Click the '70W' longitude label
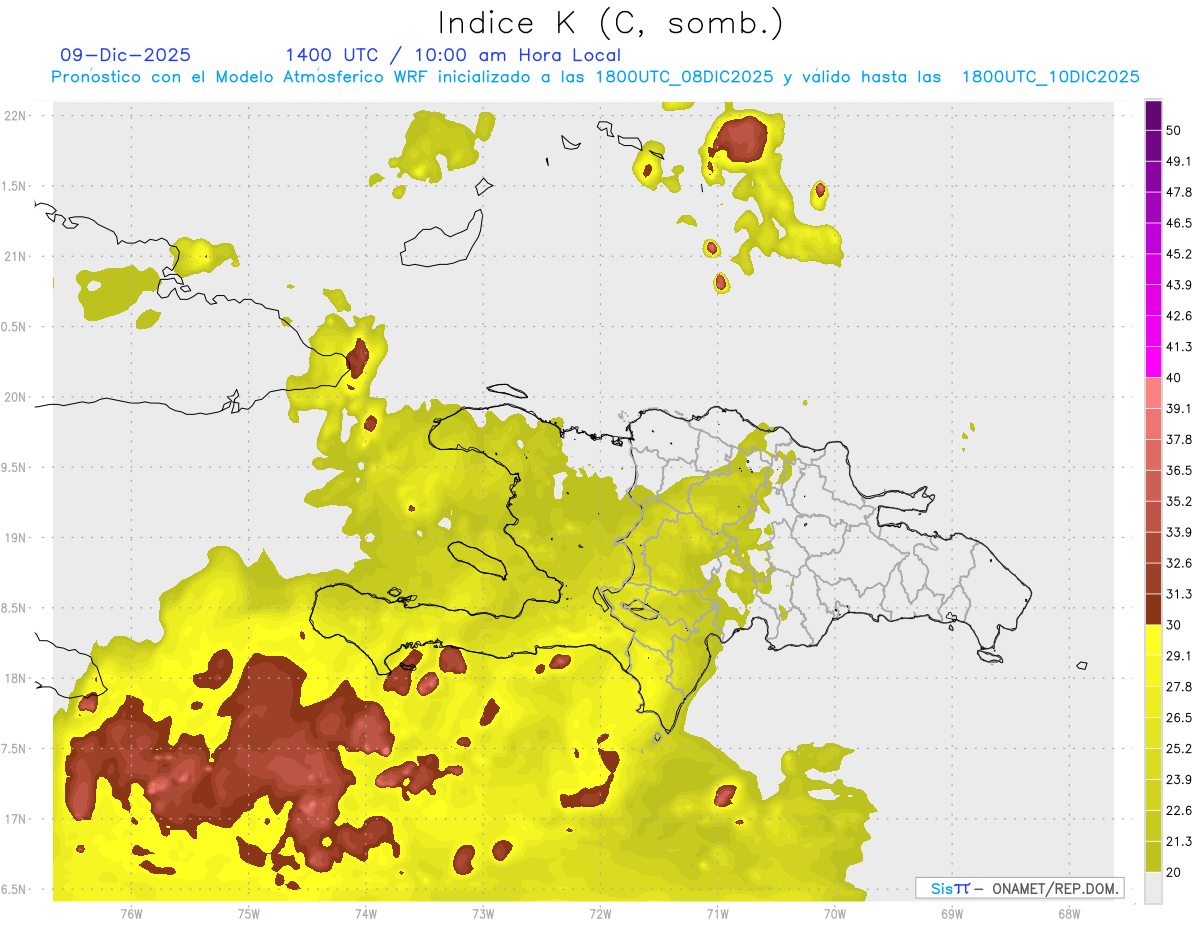1200x927 pixels. 835,914
